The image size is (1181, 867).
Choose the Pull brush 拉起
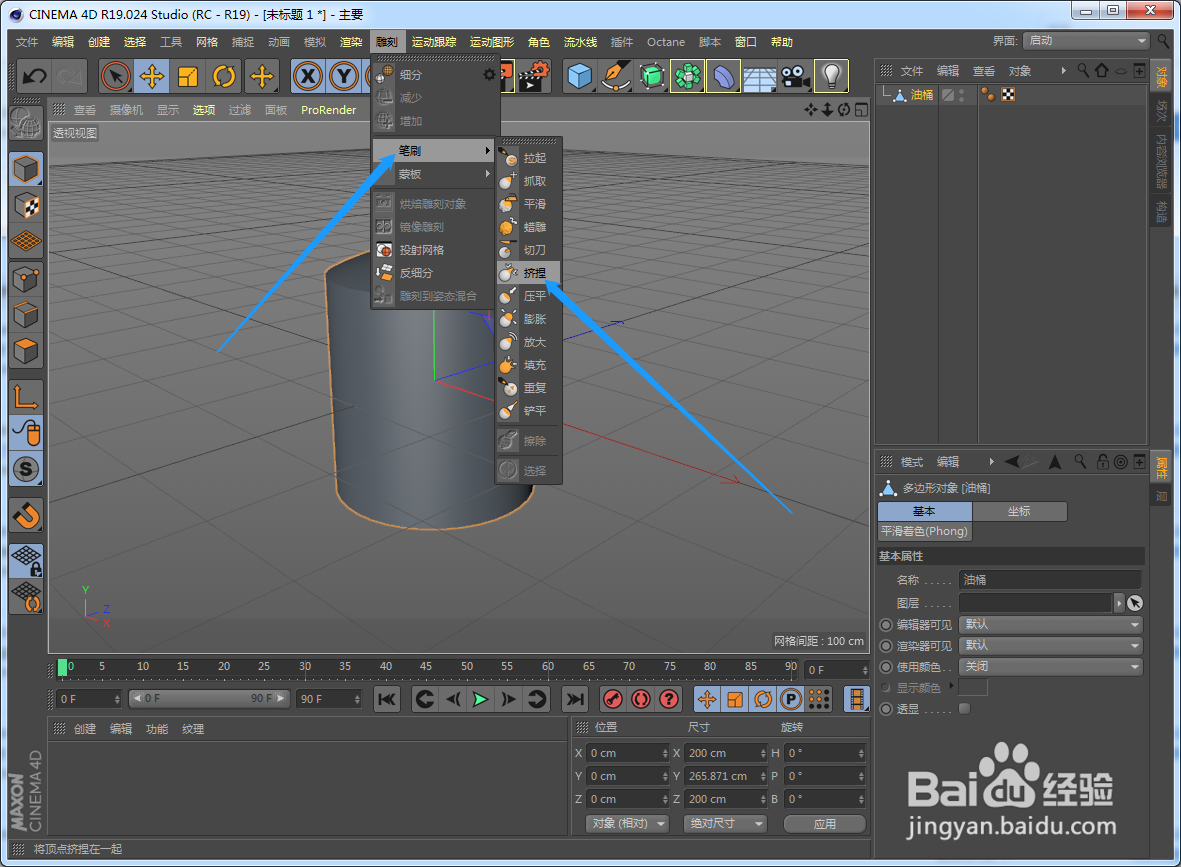point(527,158)
